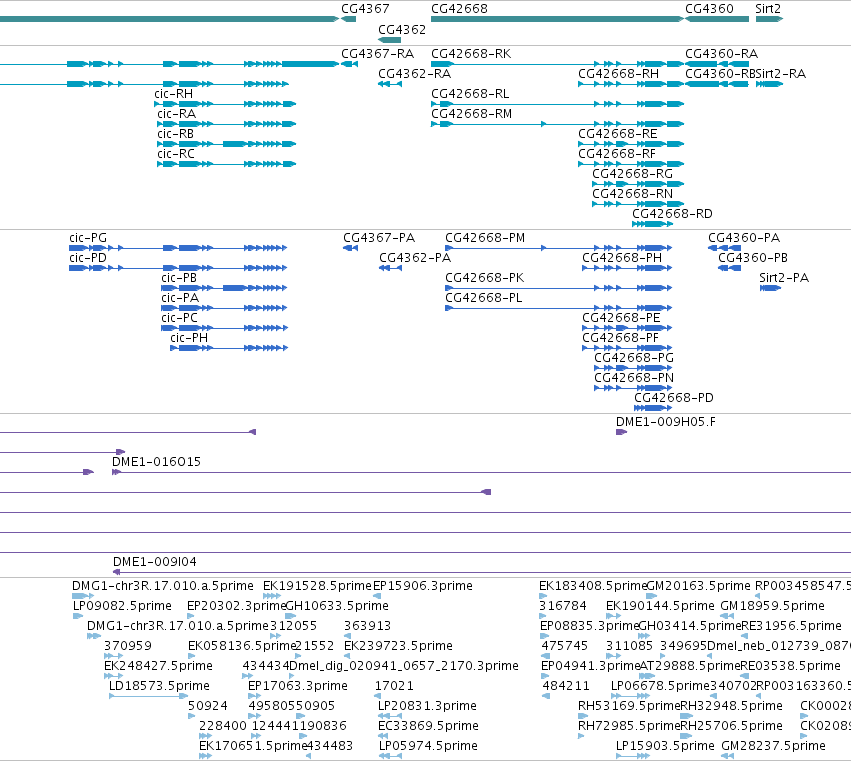Select the LP09082.5prime EST label
The width and height of the screenshot is (851, 761).
pyautogui.click(x=122, y=606)
